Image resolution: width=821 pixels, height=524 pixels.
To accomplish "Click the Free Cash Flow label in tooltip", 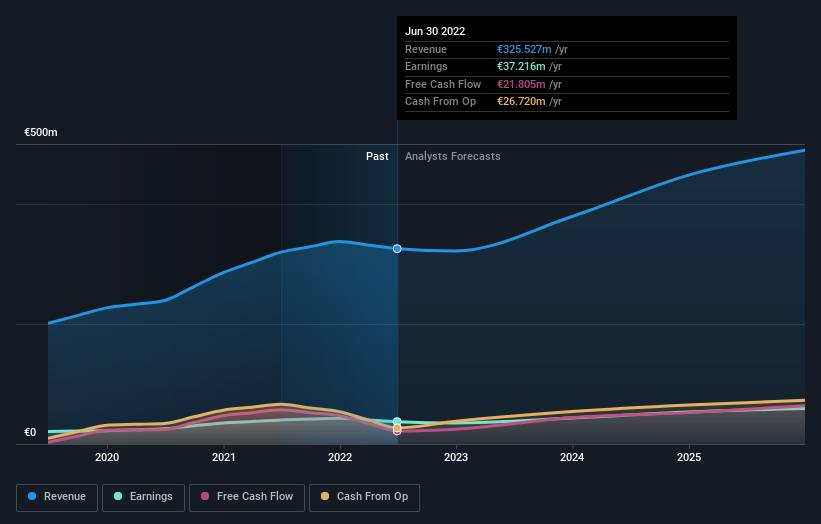I will [443, 84].
